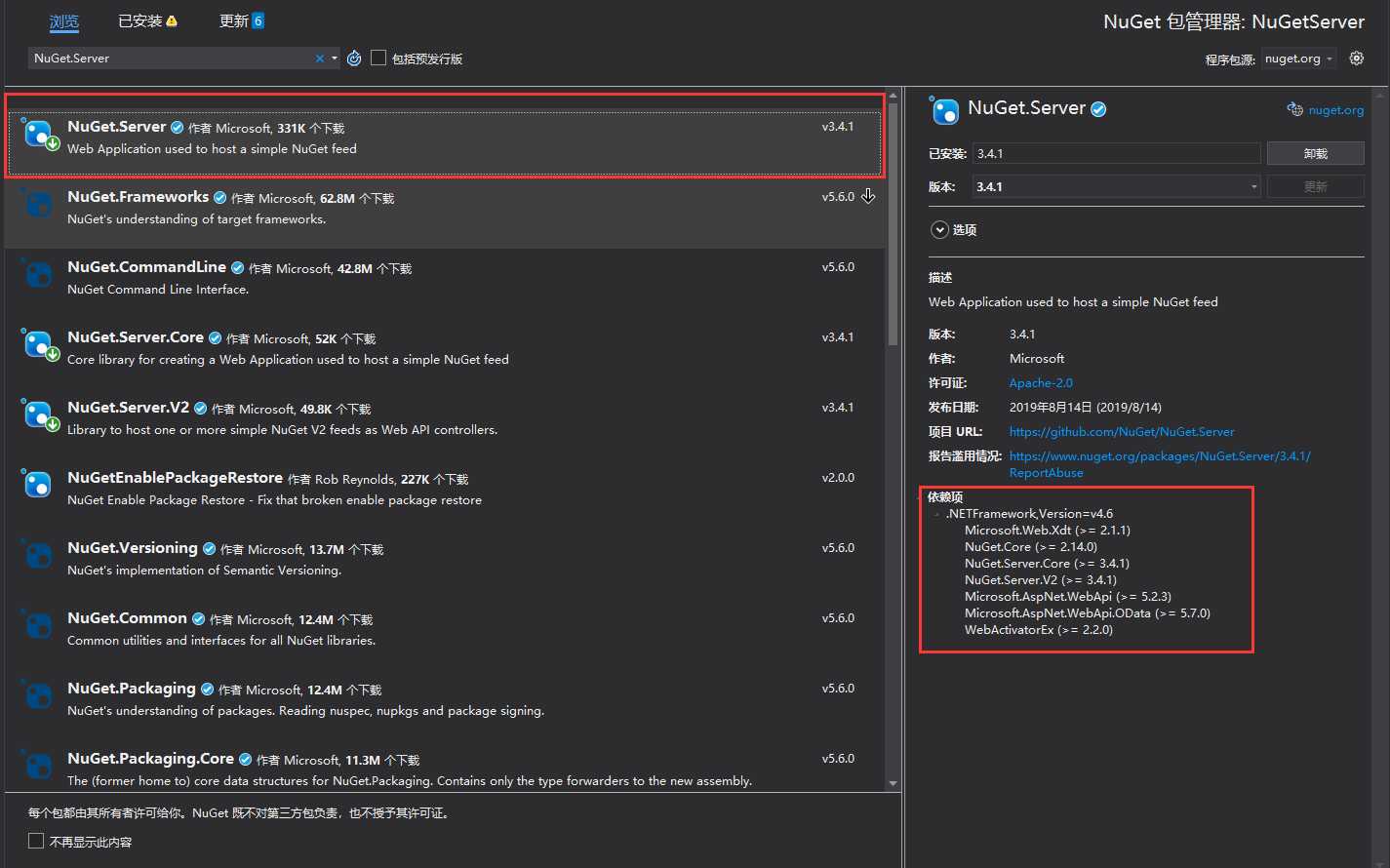
Task: Open the Apache-2.0 license link
Action: click(1041, 383)
